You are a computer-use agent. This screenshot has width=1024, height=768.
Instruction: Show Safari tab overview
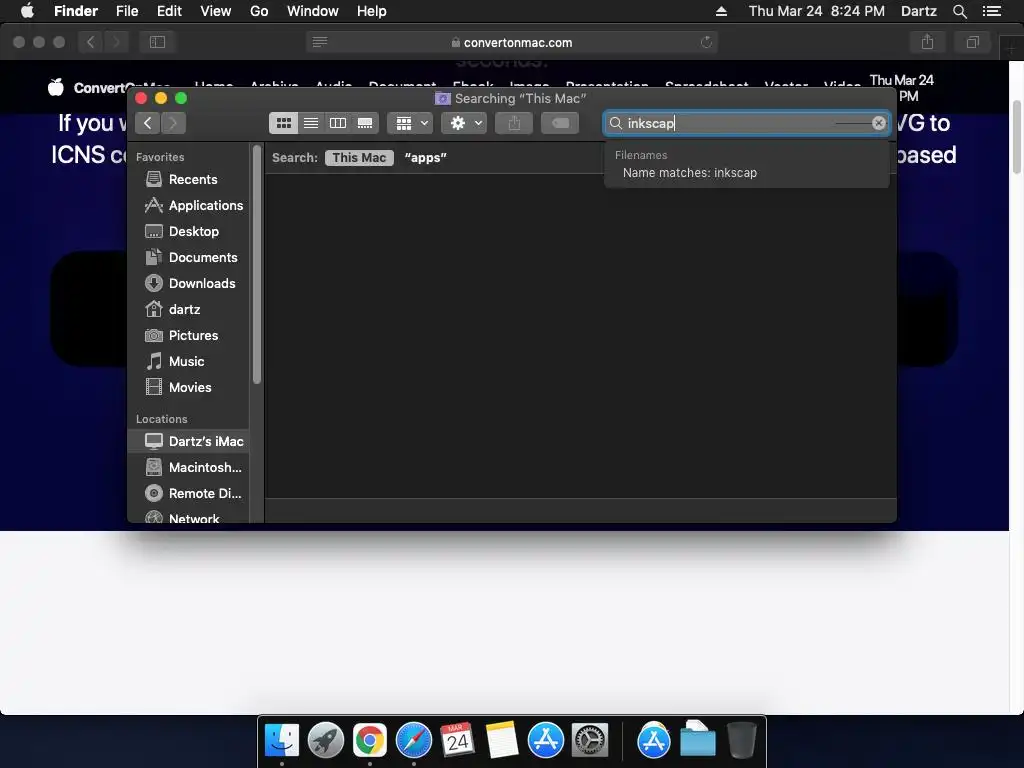[x=972, y=42]
